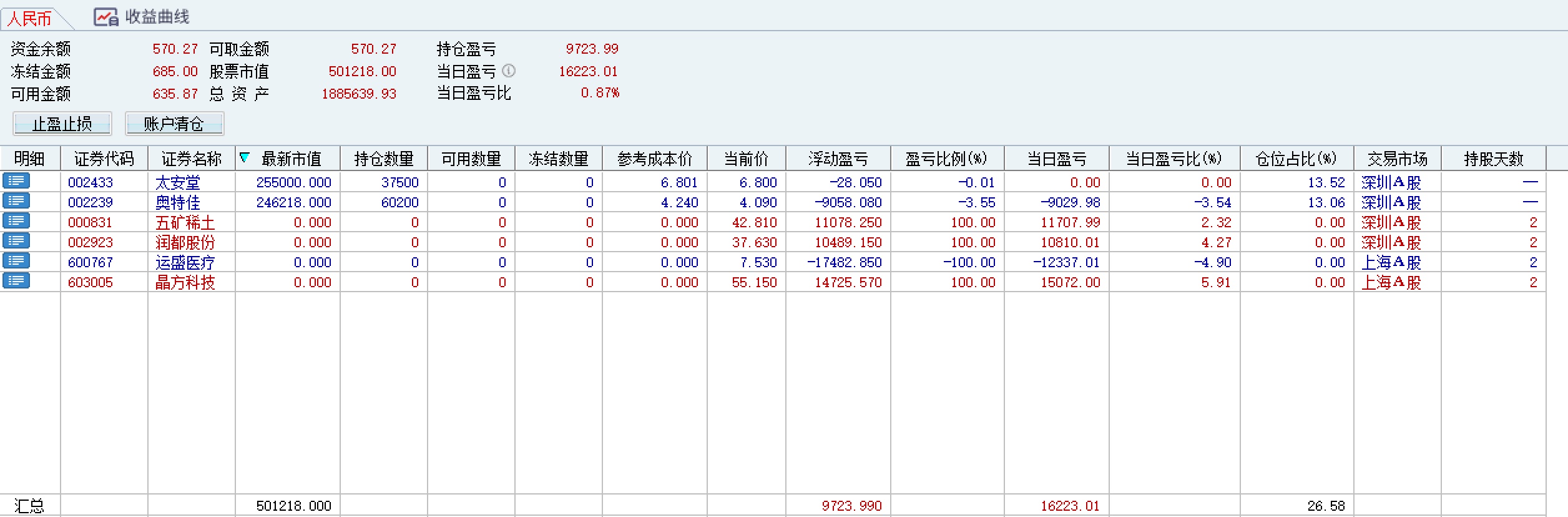The width and height of the screenshot is (1568, 517).
Task: Open detail icon for 五矿稀土 row
Action: coord(16,221)
